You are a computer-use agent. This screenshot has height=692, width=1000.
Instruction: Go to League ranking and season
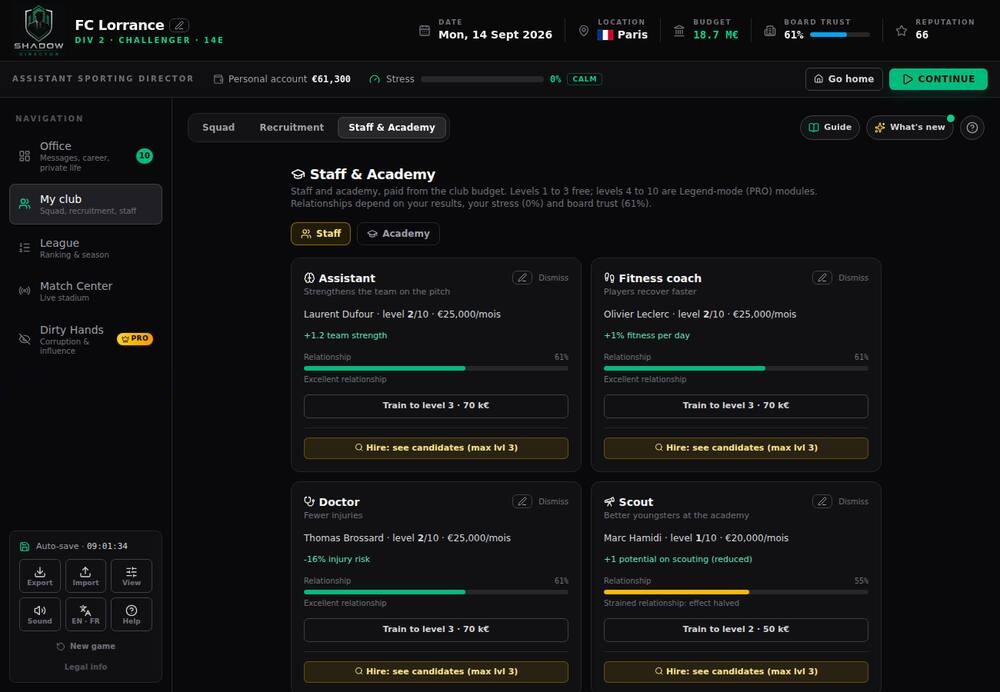pos(85,248)
